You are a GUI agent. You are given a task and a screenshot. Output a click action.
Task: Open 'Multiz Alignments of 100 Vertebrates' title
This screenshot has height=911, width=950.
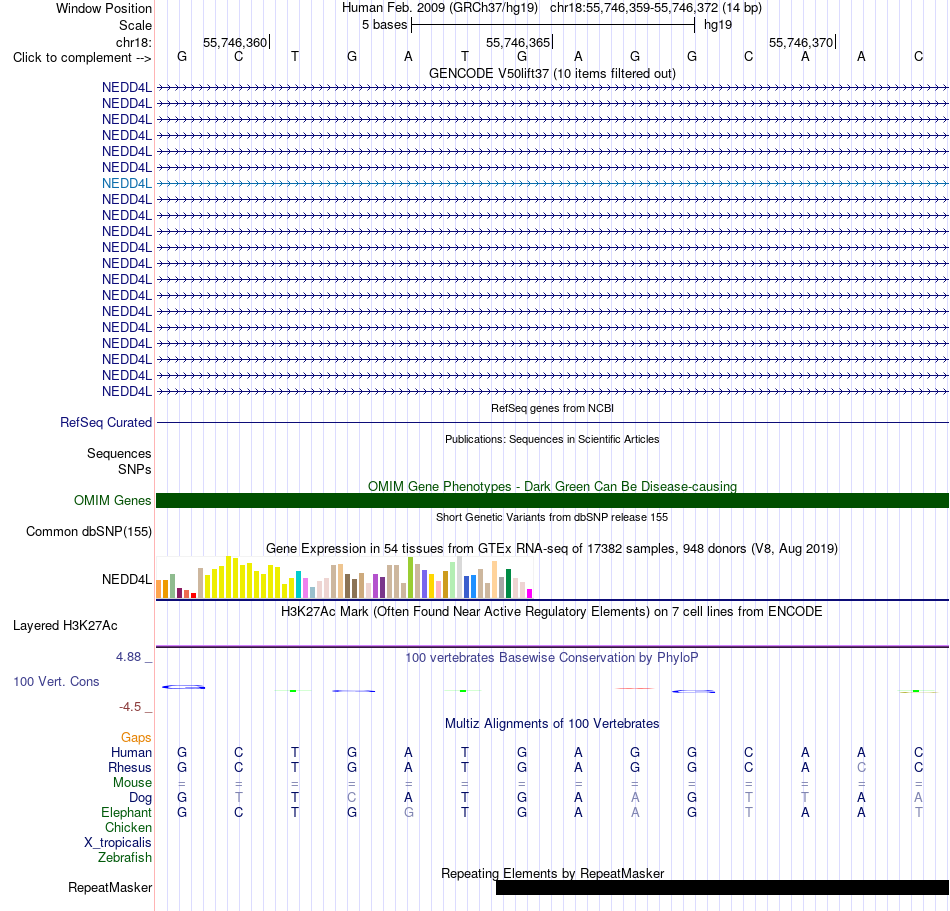click(552, 723)
